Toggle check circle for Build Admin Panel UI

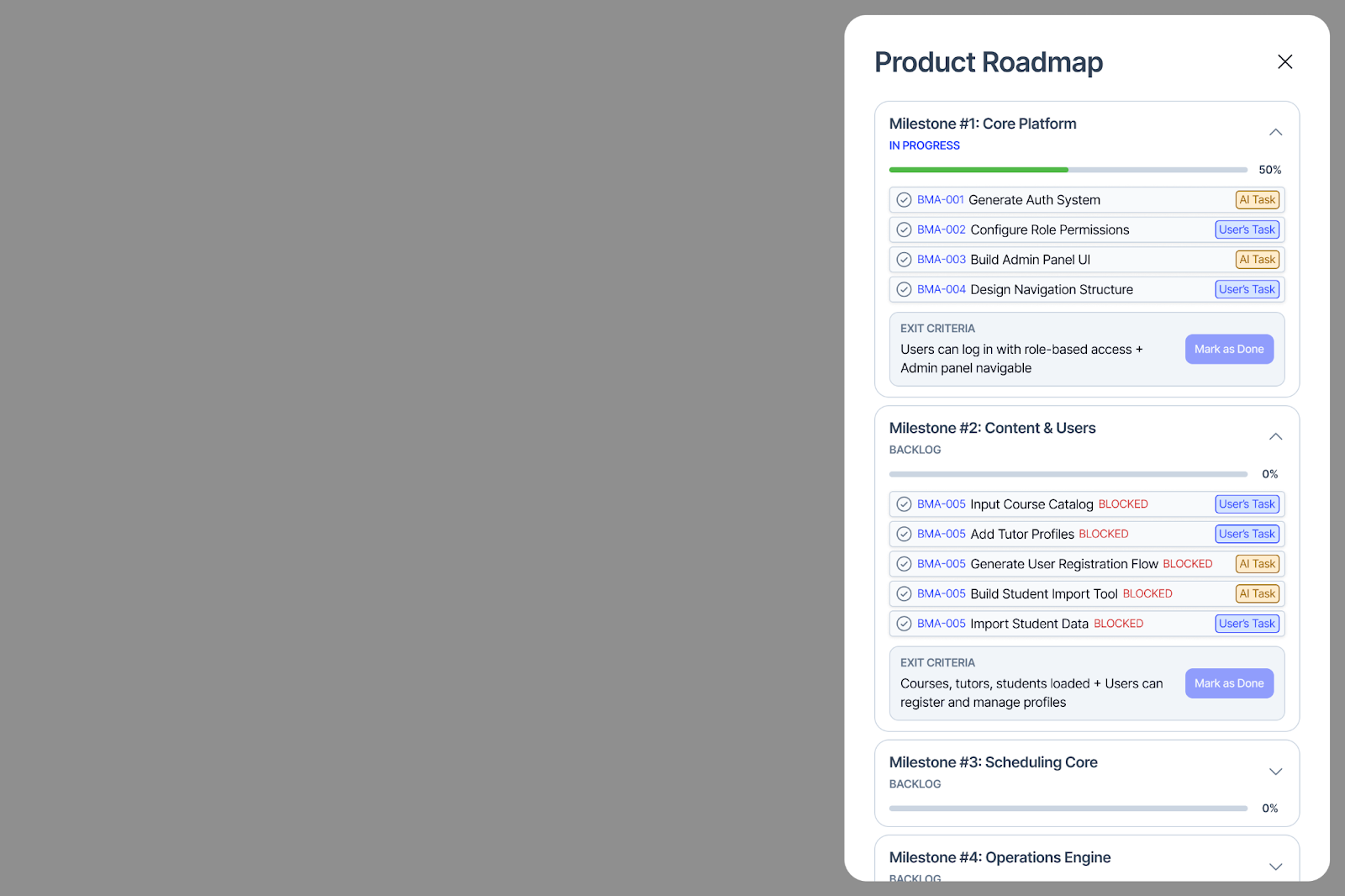904,260
